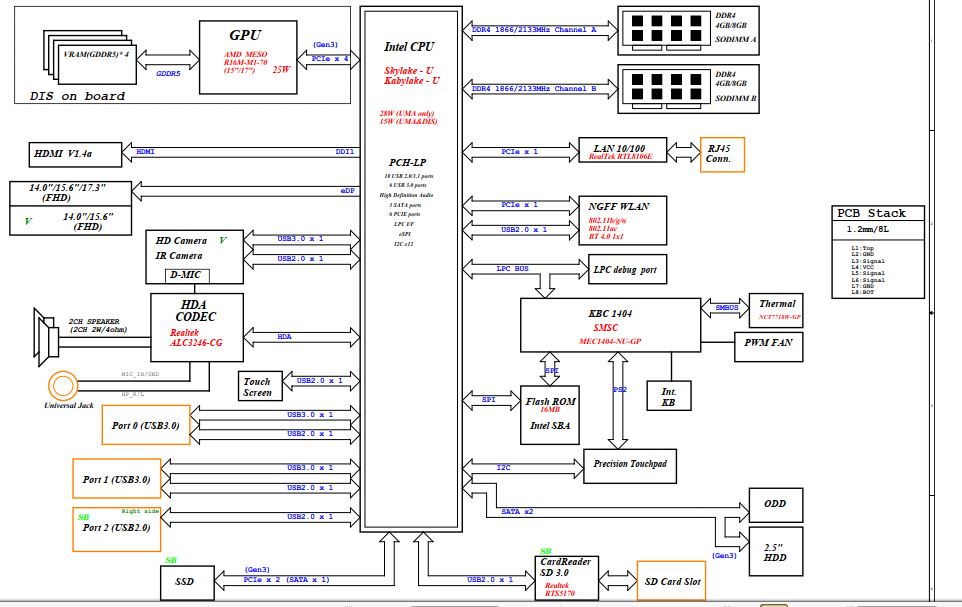Select the 'HDA' bus arrow label
This screenshot has height=607, width=962.
click(284, 336)
